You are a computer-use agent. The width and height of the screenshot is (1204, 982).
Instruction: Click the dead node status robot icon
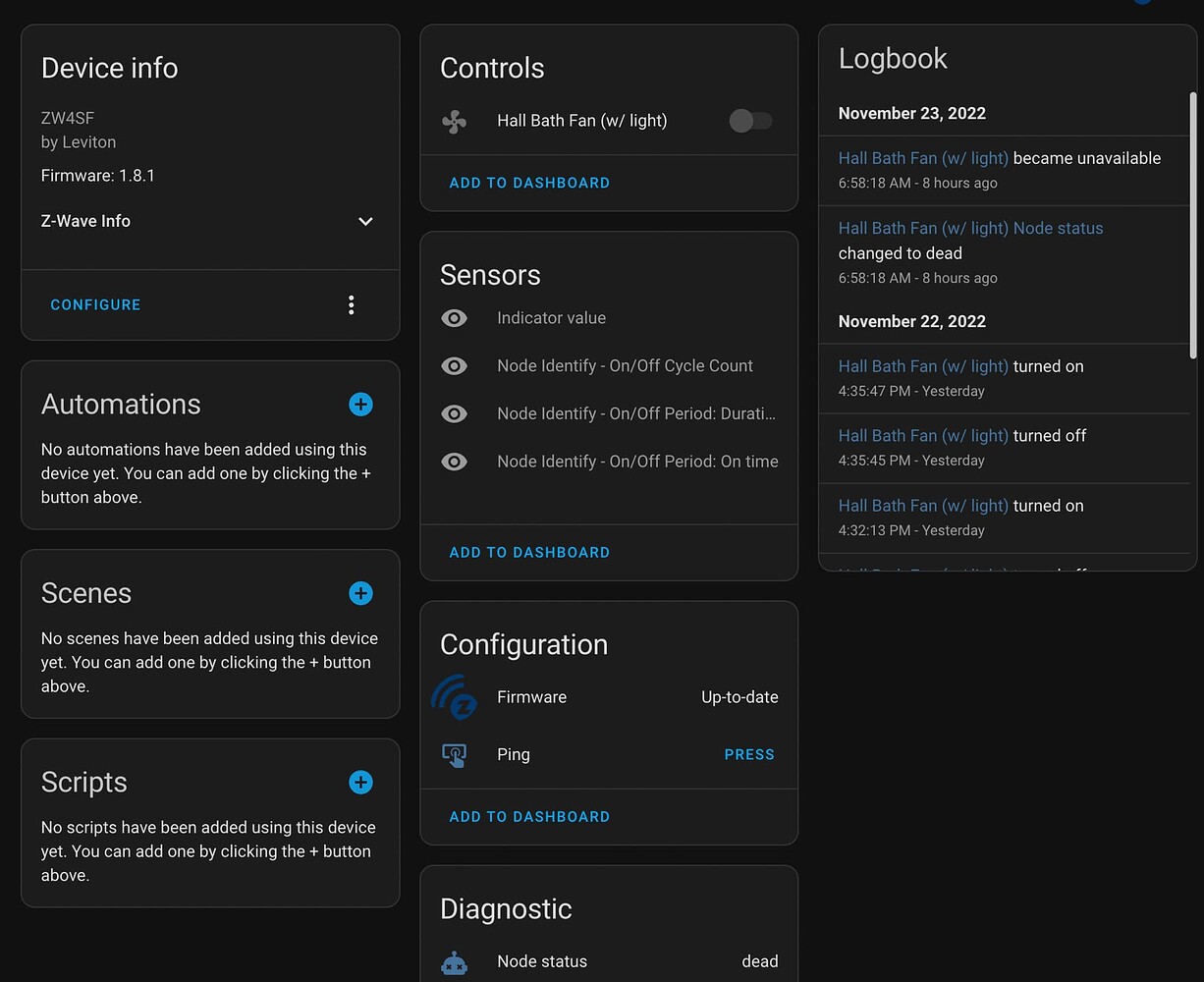[x=454, y=962]
